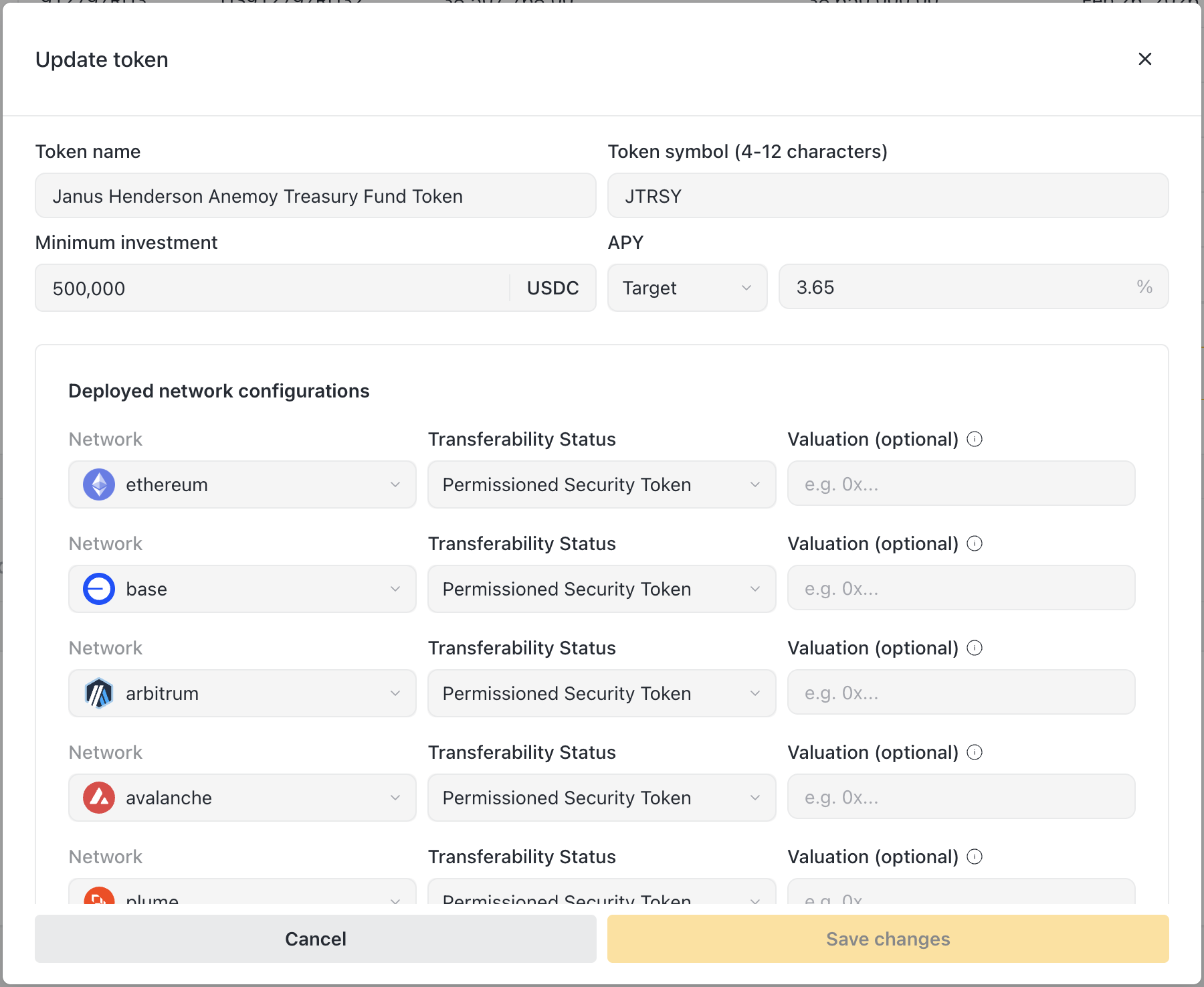Open Transferability Status dropdown for base
Viewport: 1204px width, 987px height.
[x=601, y=589]
